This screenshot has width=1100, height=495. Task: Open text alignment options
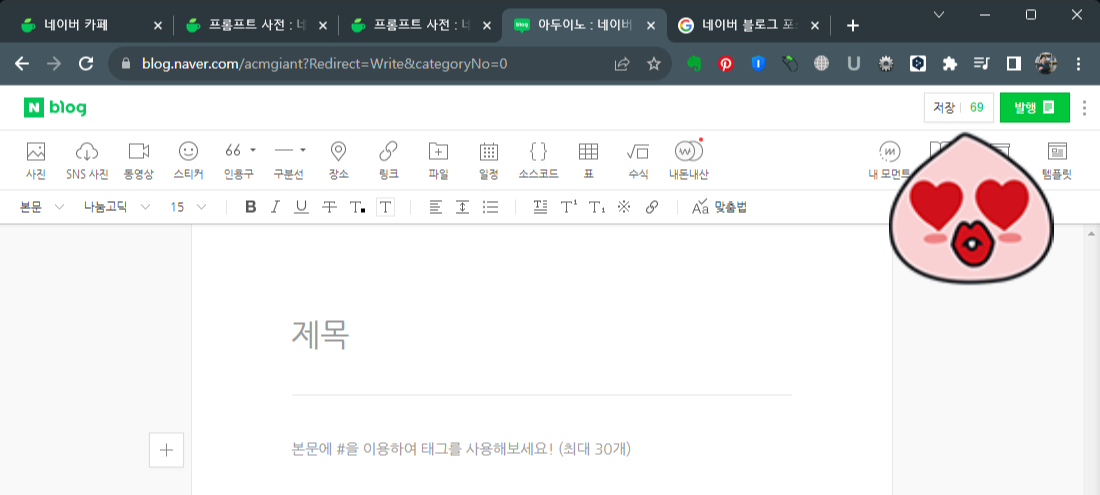click(436, 207)
